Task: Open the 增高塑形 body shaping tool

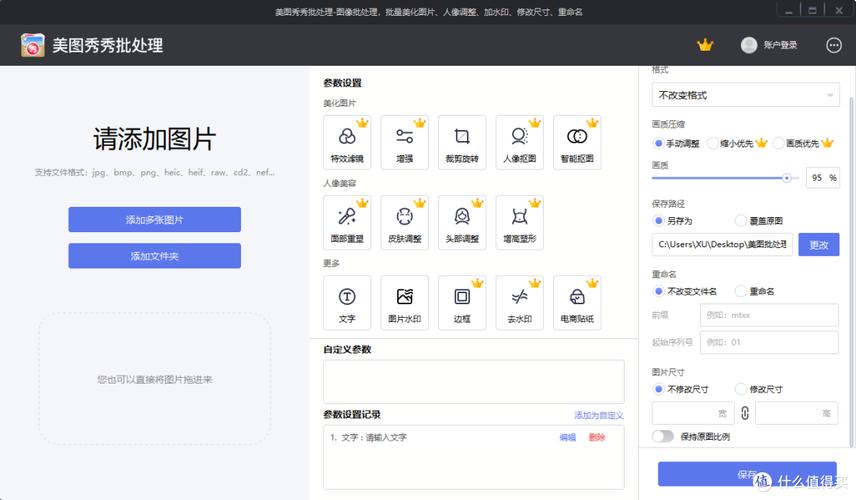Action: 520,223
